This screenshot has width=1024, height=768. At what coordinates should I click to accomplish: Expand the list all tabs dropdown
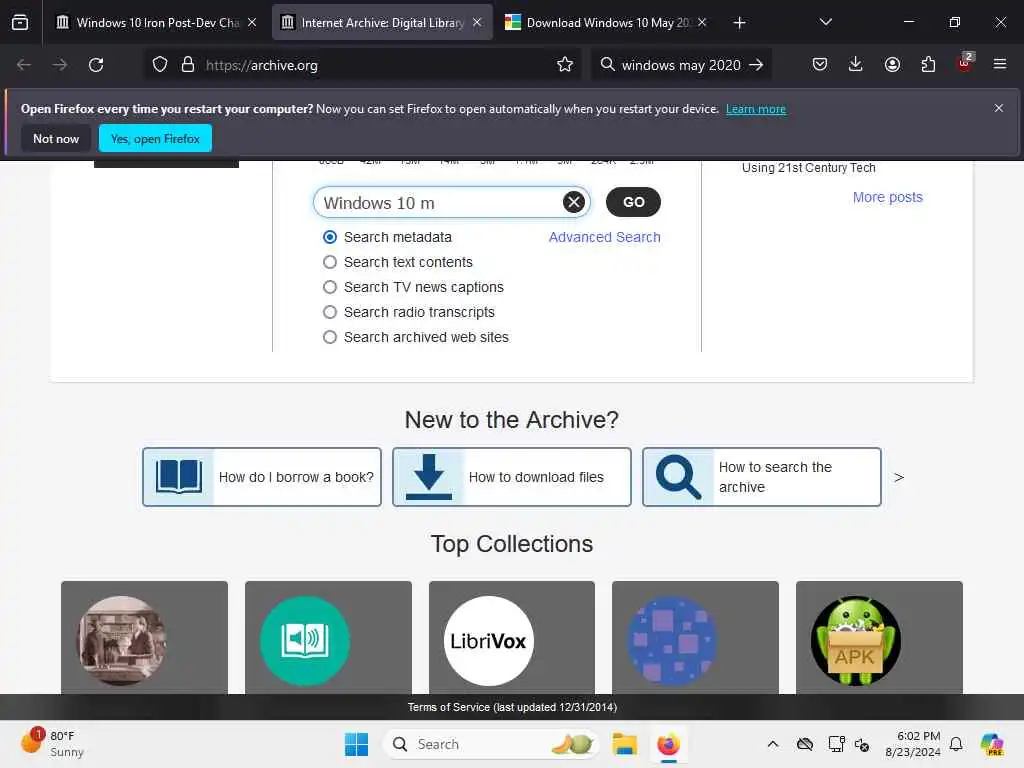[x=825, y=22]
